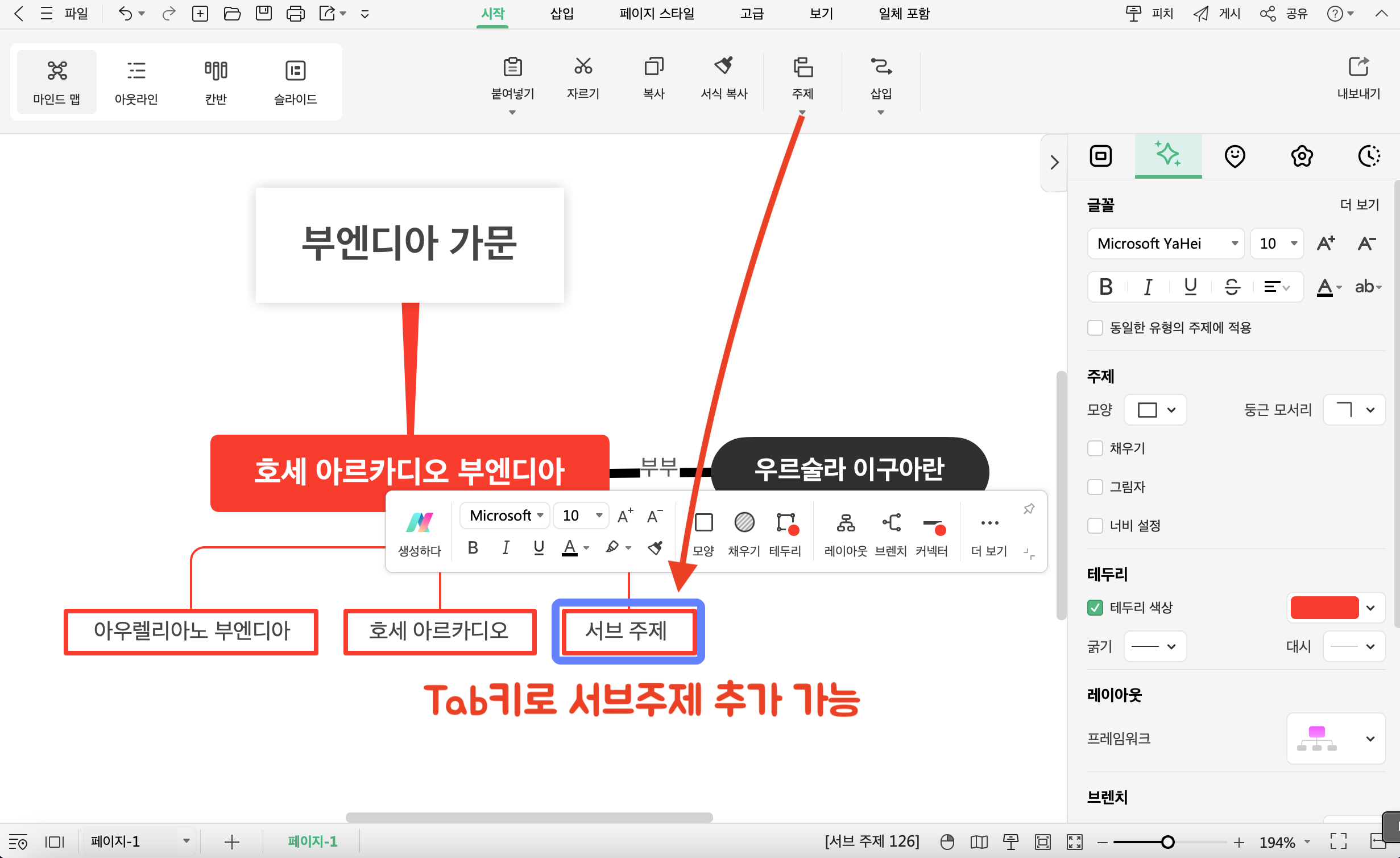Open the floating toolbar Shape (모양) tool
The width and height of the screenshot is (1400, 858).
pos(703,533)
